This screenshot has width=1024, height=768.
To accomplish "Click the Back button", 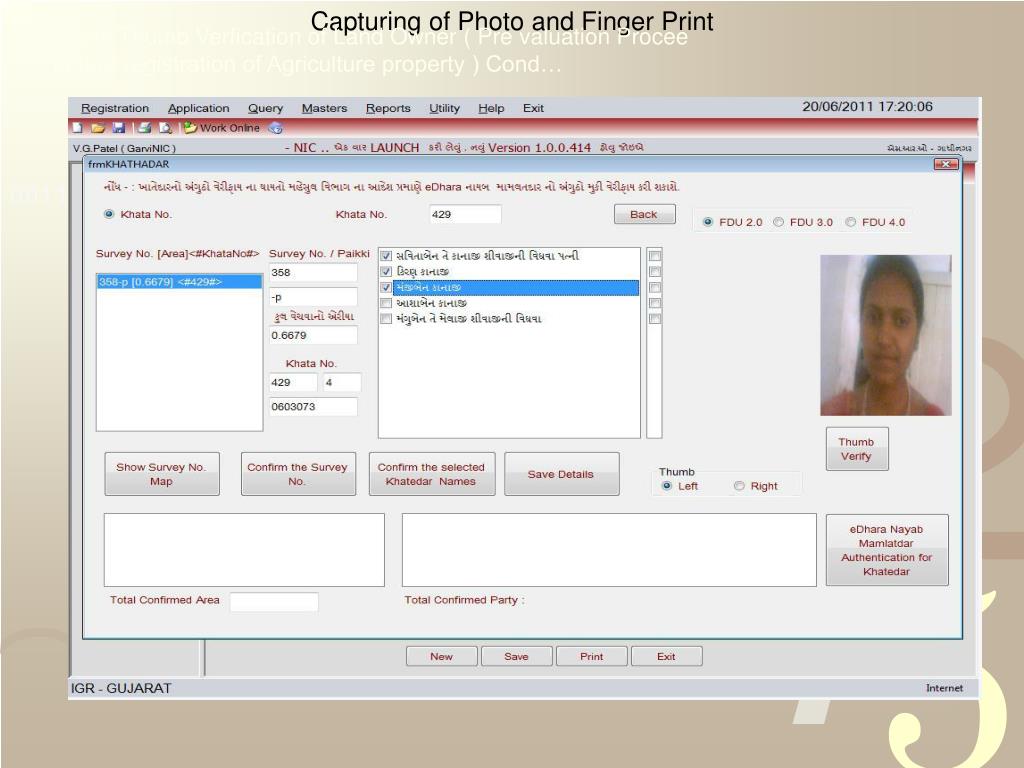I will tap(645, 214).
